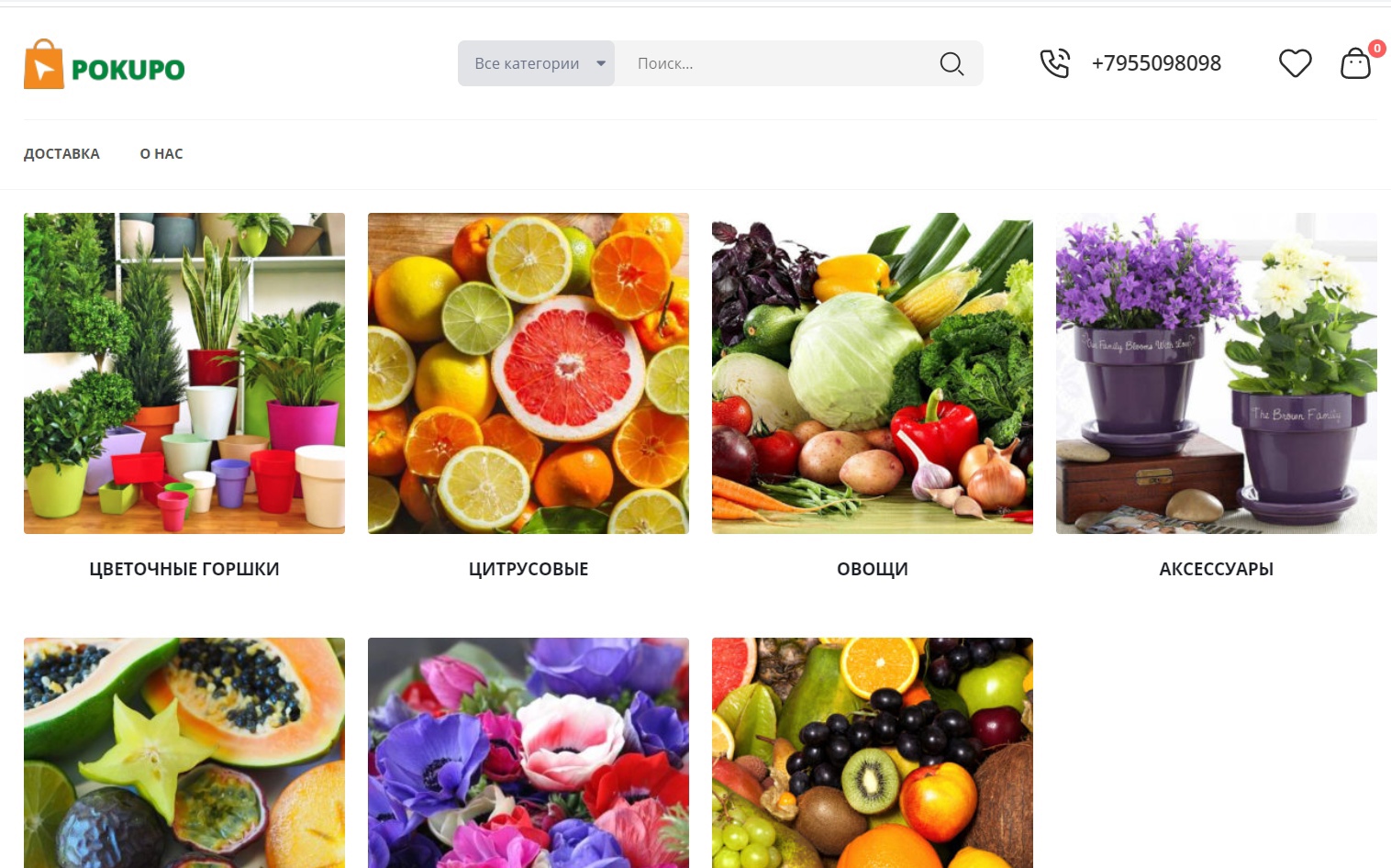Screen dimensions: 1391x868
Task: Open the 'Цветочные горшки' category link
Action: point(184,569)
